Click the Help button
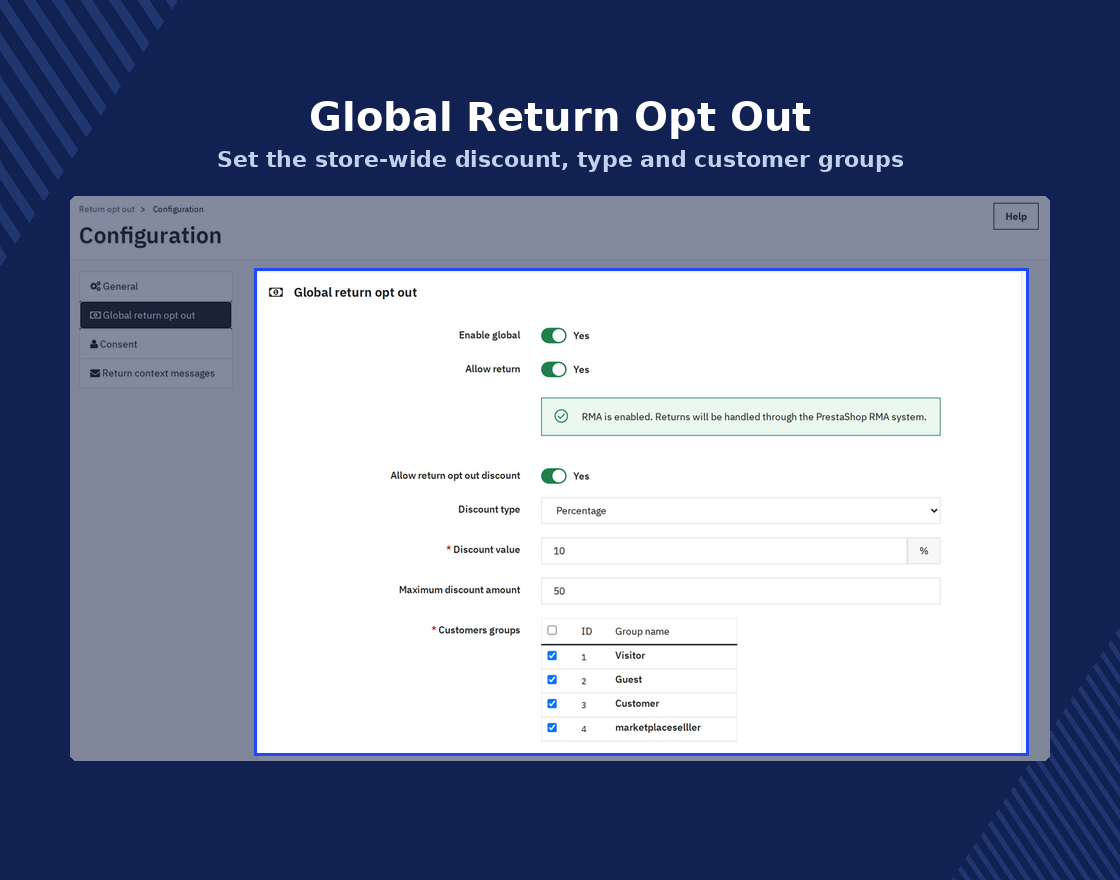 tap(1016, 216)
